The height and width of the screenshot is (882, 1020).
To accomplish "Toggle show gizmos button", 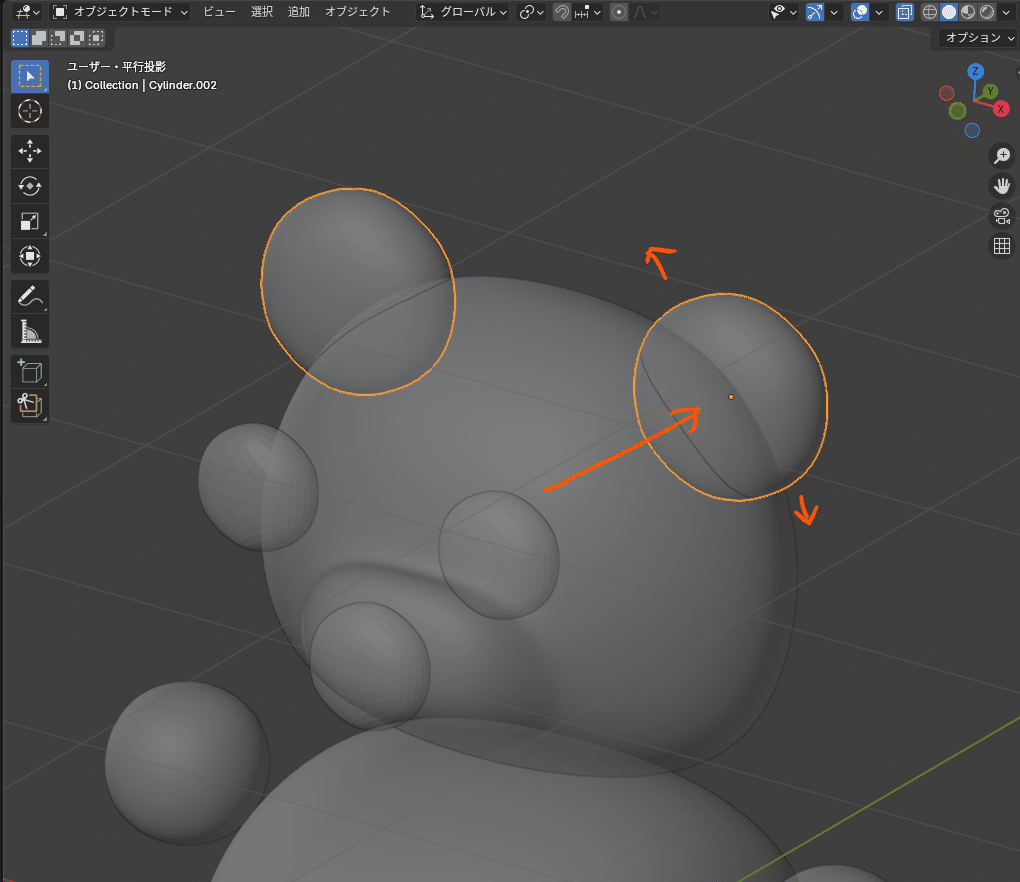I will pos(814,12).
